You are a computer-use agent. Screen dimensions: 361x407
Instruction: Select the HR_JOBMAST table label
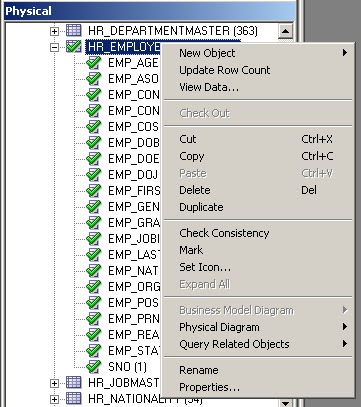pyautogui.click(x=124, y=383)
